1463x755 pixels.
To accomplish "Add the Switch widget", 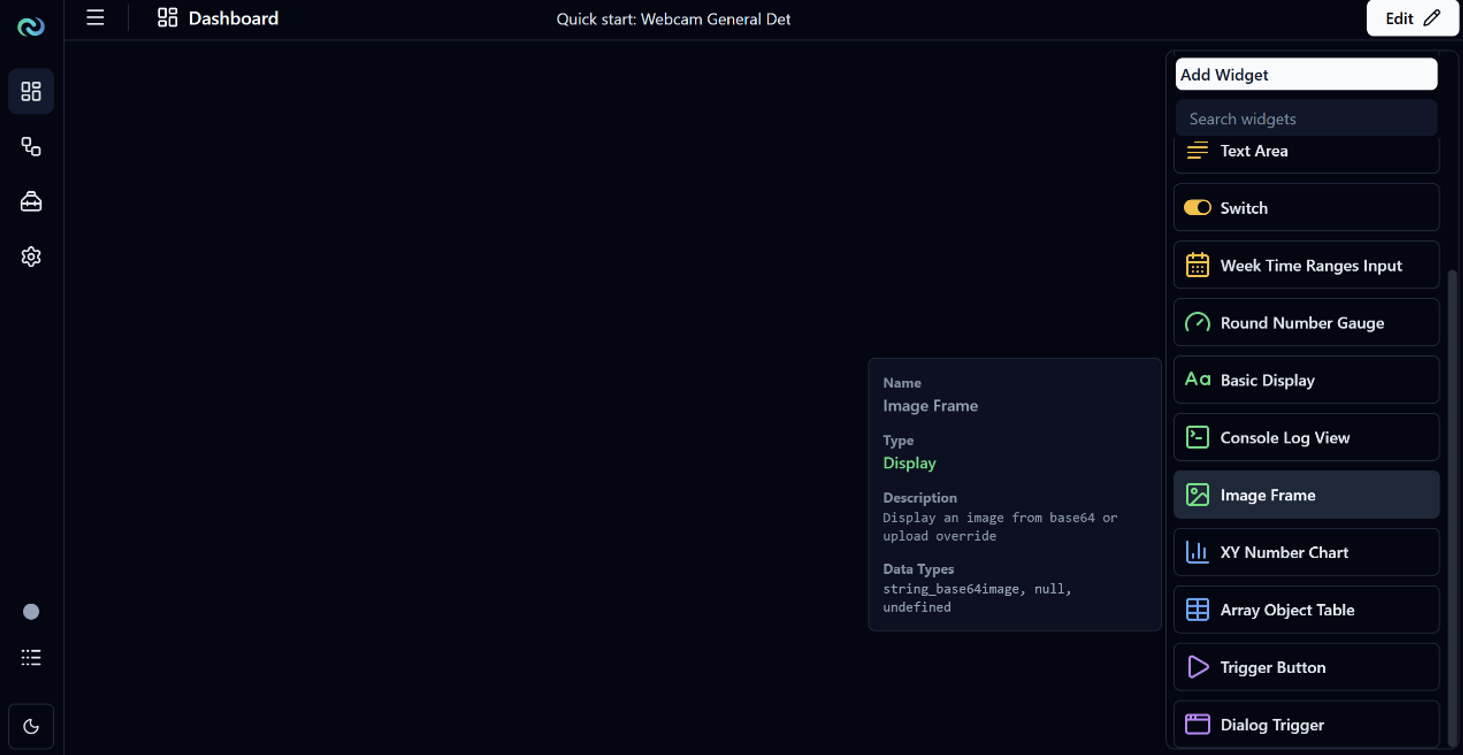I will point(1306,208).
